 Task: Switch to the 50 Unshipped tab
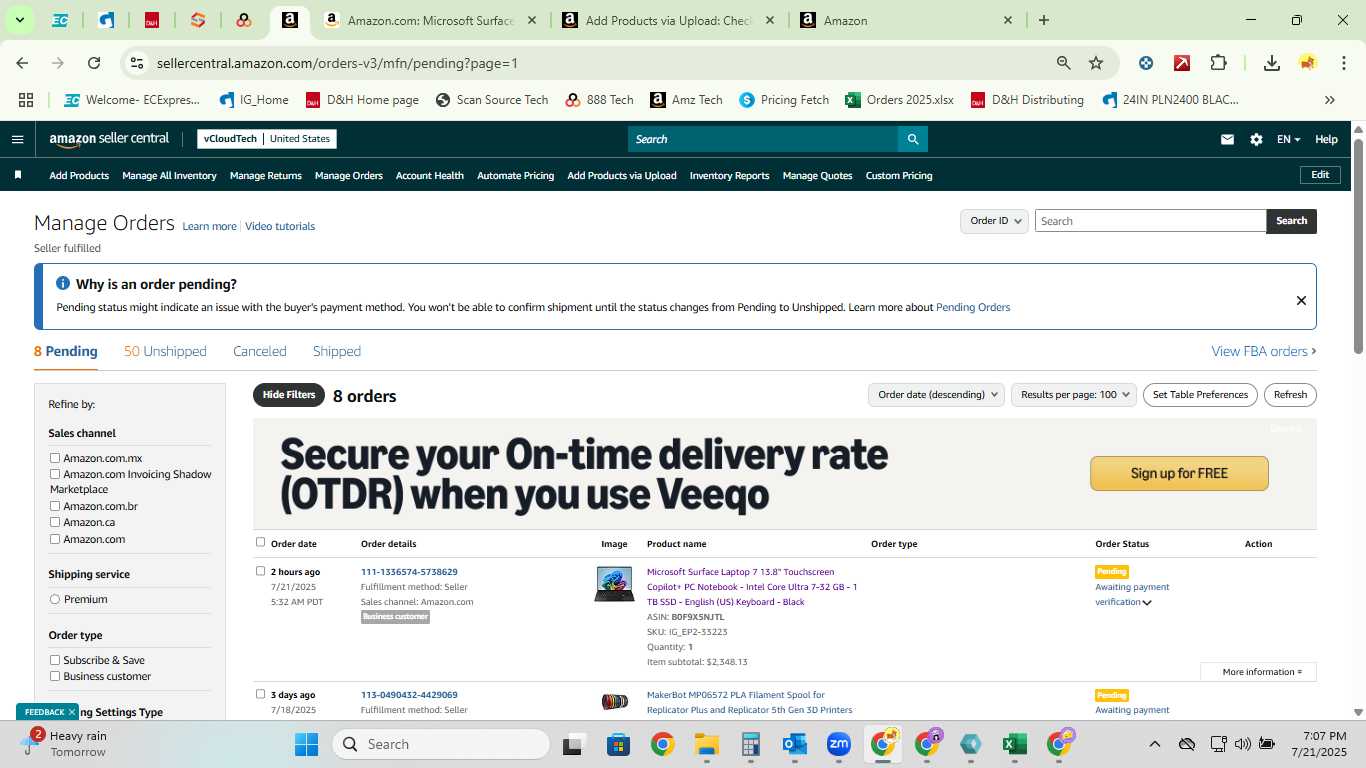coord(165,351)
